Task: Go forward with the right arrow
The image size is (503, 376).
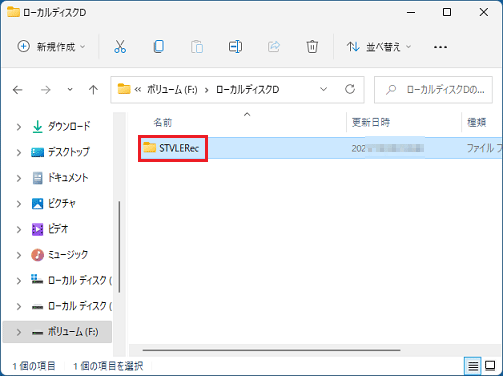Action: point(46,90)
